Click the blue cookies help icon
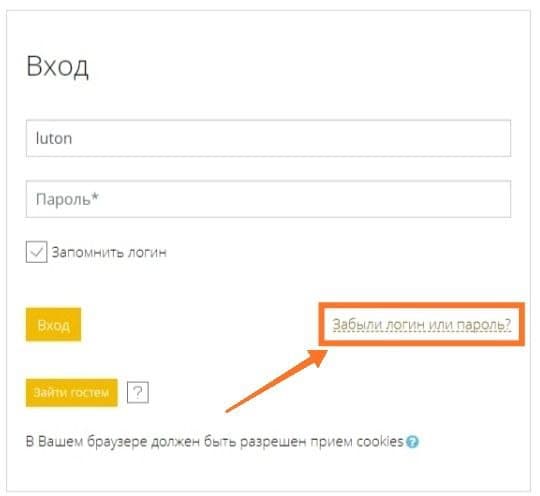This screenshot has width=540, height=496. pos(412,442)
